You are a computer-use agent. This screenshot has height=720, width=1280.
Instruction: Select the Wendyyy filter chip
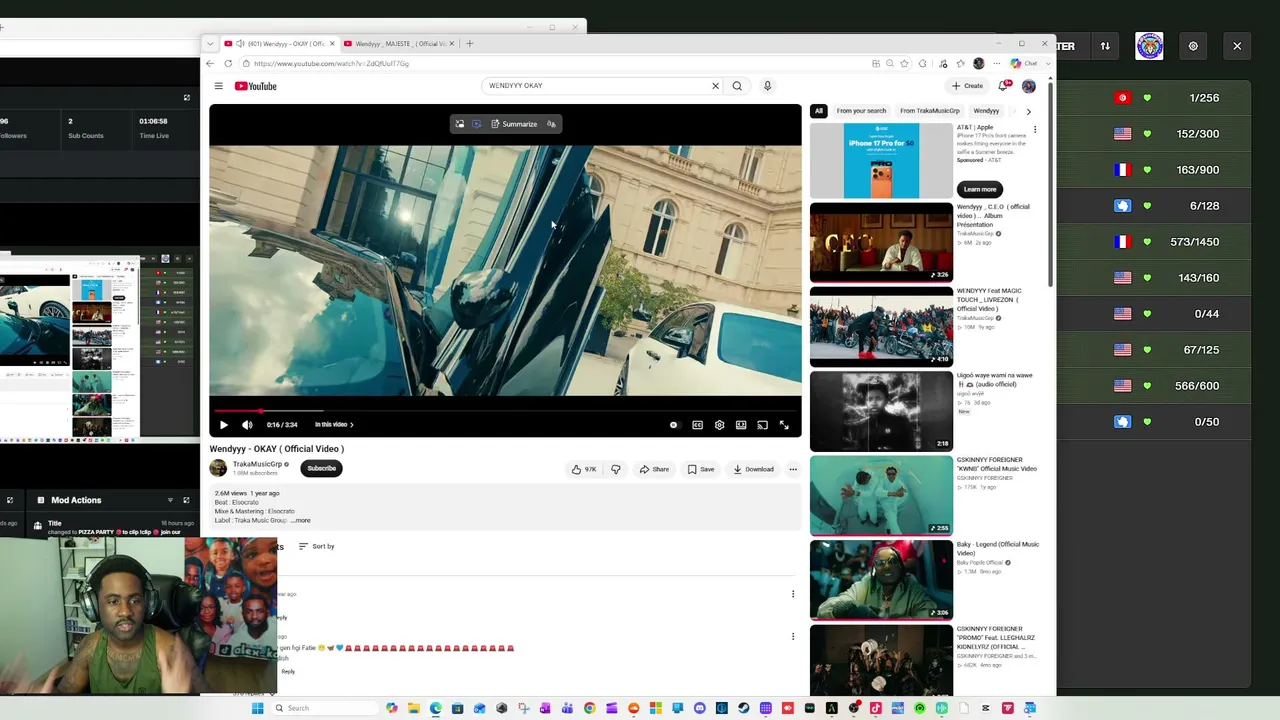(986, 111)
